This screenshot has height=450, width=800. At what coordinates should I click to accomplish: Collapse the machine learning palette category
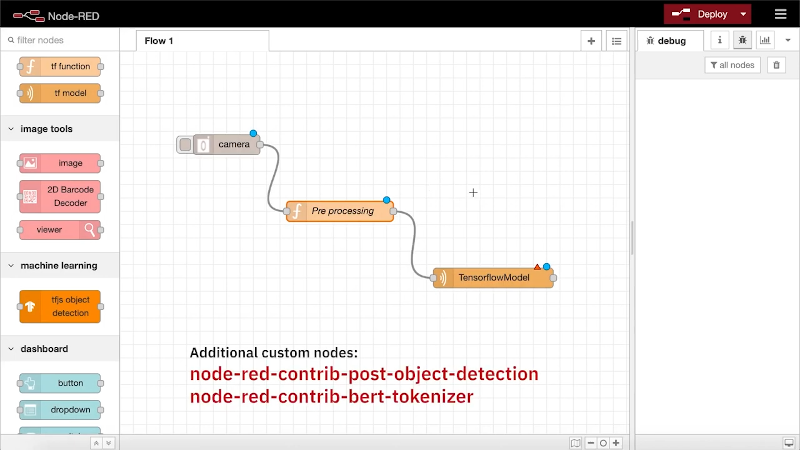point(11,266)
